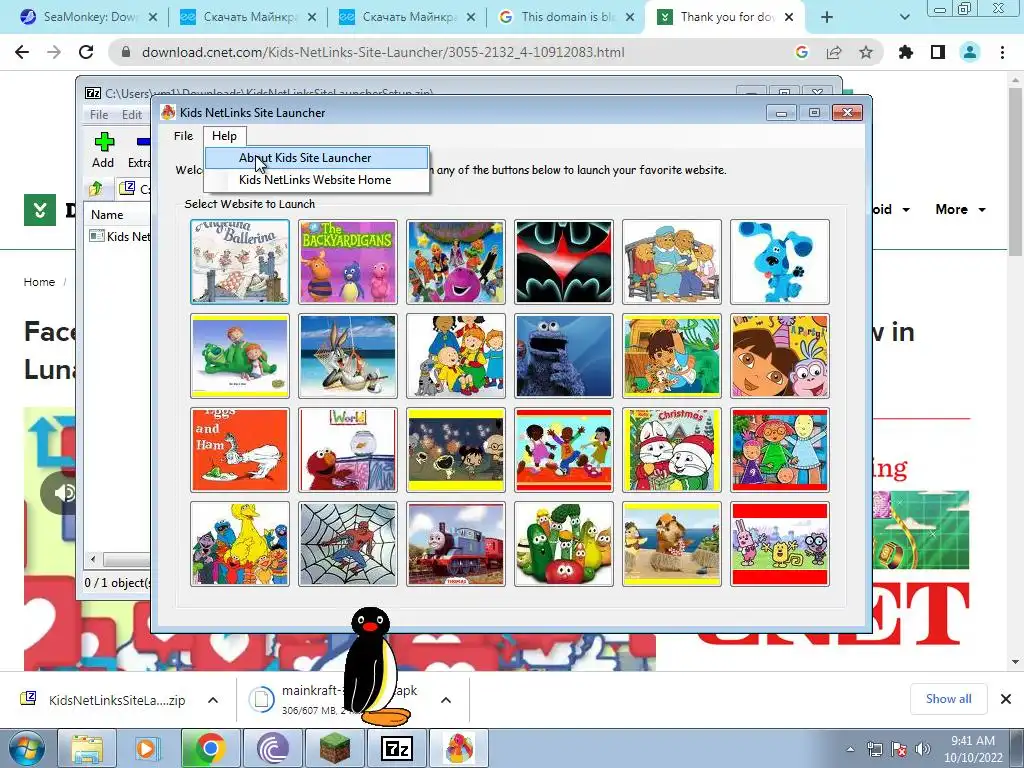Launch the VeggieTales website button

(564, 544)
